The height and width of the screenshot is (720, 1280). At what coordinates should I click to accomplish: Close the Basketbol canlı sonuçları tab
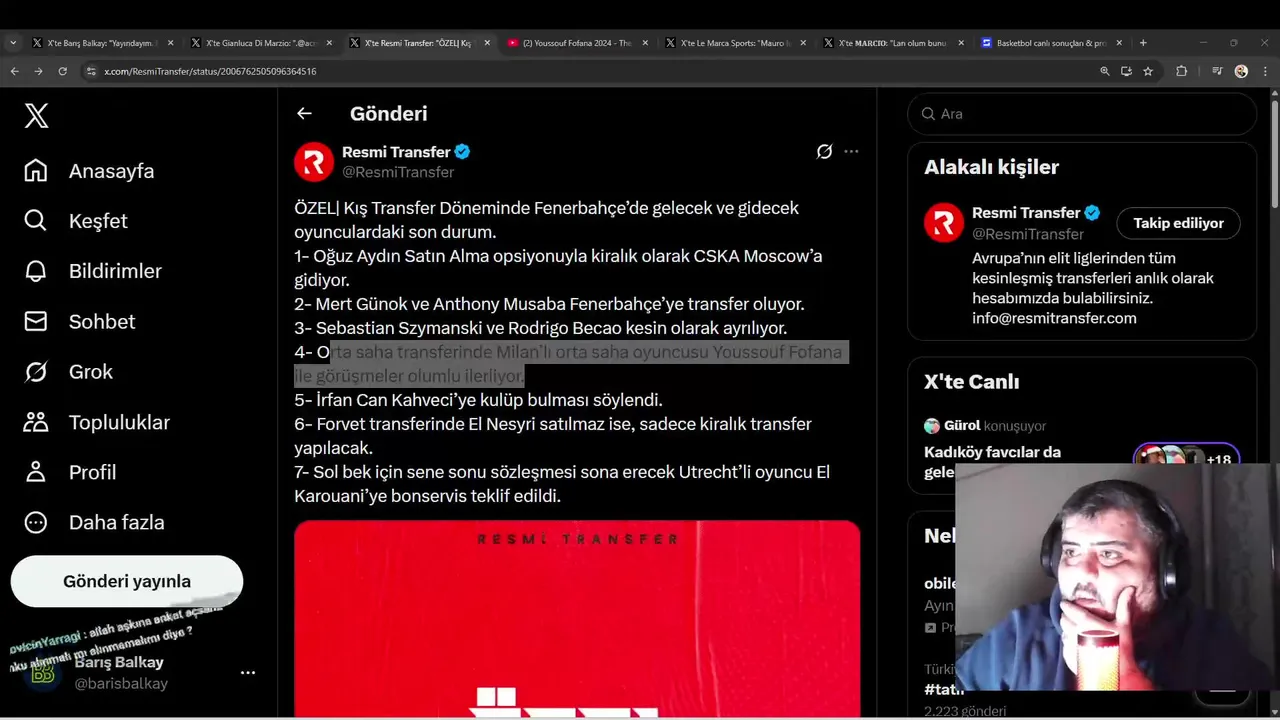click(1119, 43)
